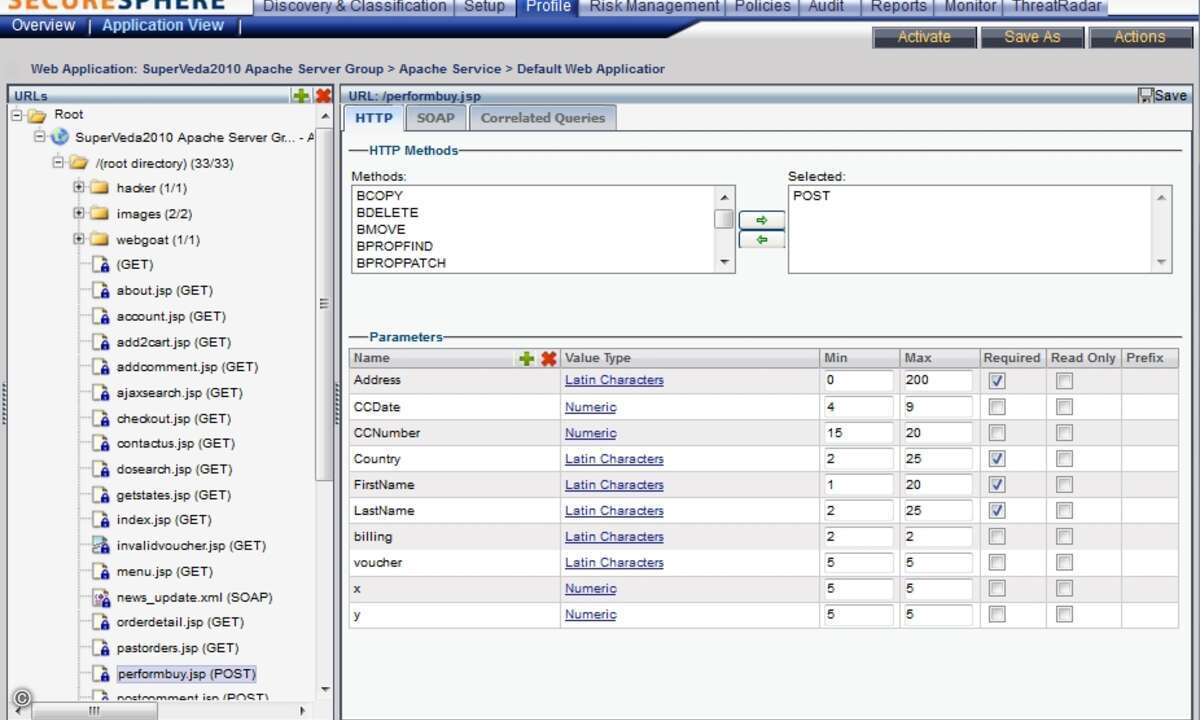Select the Root folder icon

(x=37, y=115)
